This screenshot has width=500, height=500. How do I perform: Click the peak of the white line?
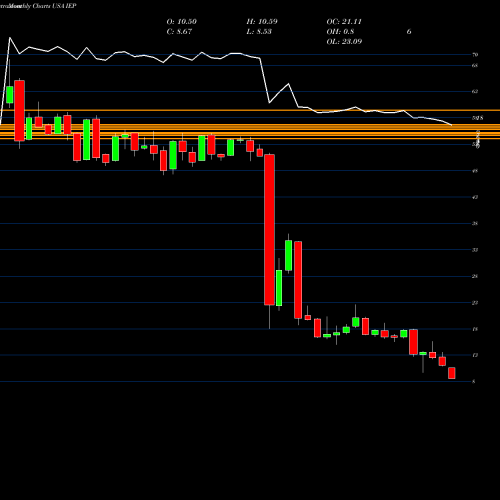10,38
